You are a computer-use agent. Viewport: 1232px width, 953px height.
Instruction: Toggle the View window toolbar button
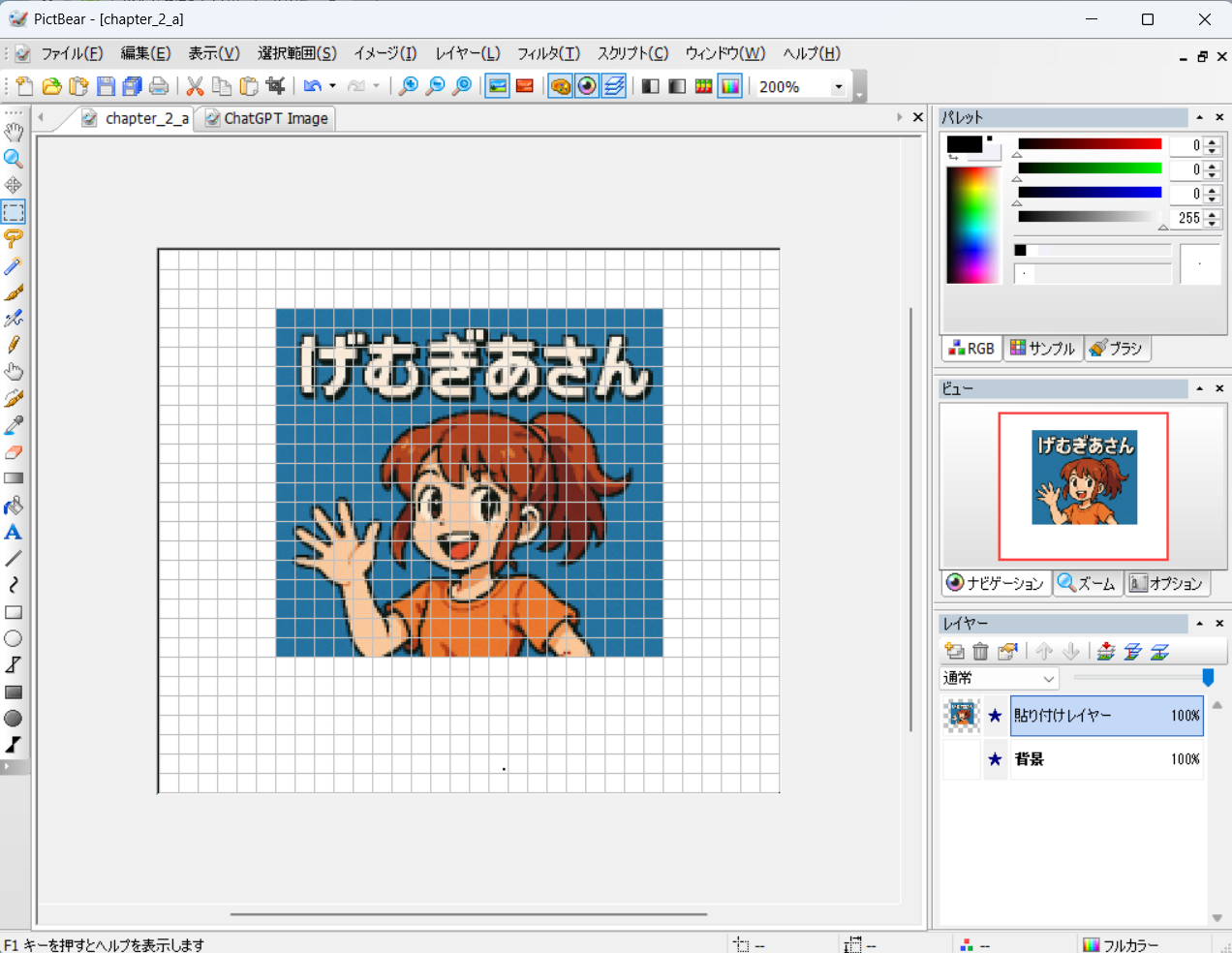tap(587, 86)
